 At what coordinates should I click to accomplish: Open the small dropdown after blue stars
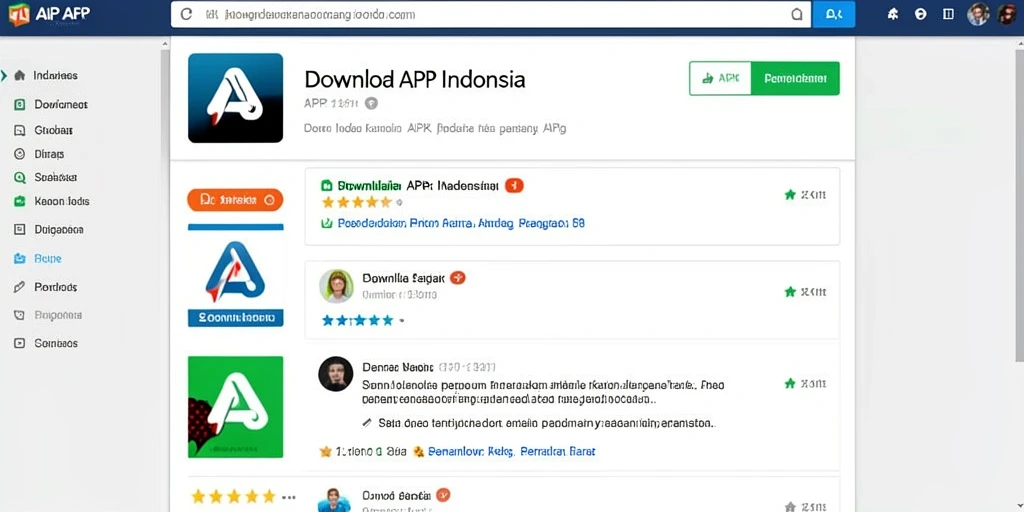[x=402, y=321]
